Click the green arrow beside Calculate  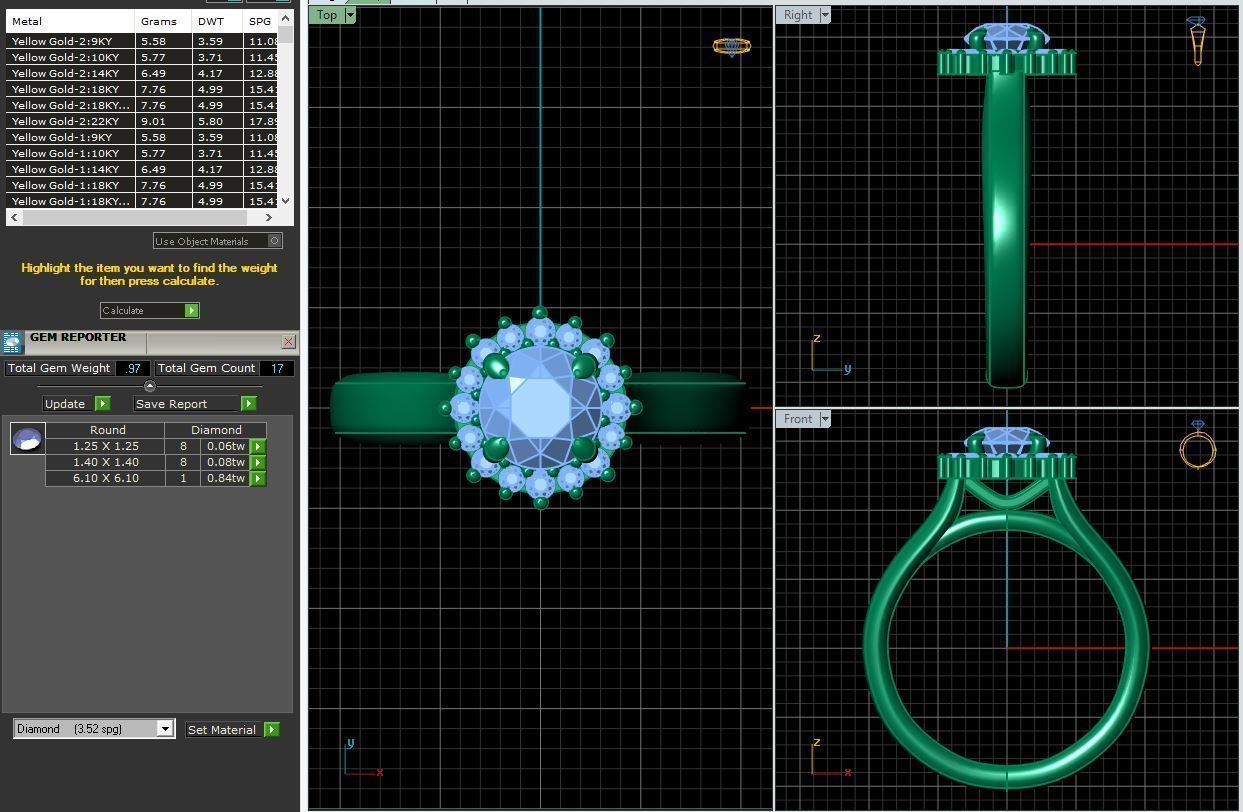coord(191,310)
